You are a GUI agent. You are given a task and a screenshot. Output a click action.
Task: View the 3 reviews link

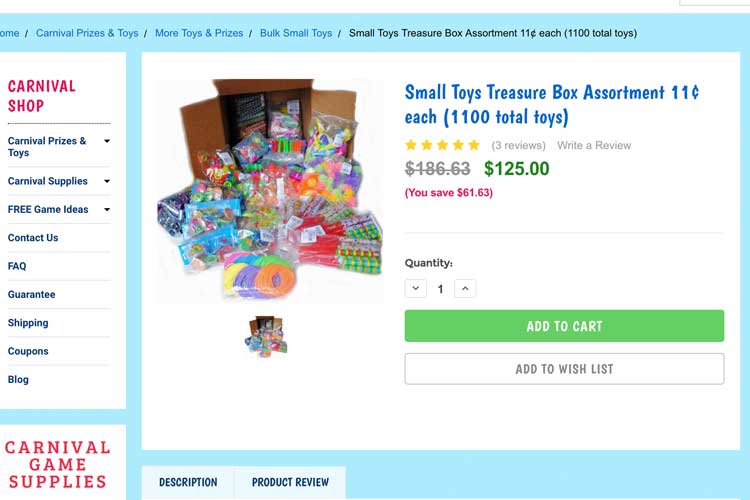(x=518, y=145)
